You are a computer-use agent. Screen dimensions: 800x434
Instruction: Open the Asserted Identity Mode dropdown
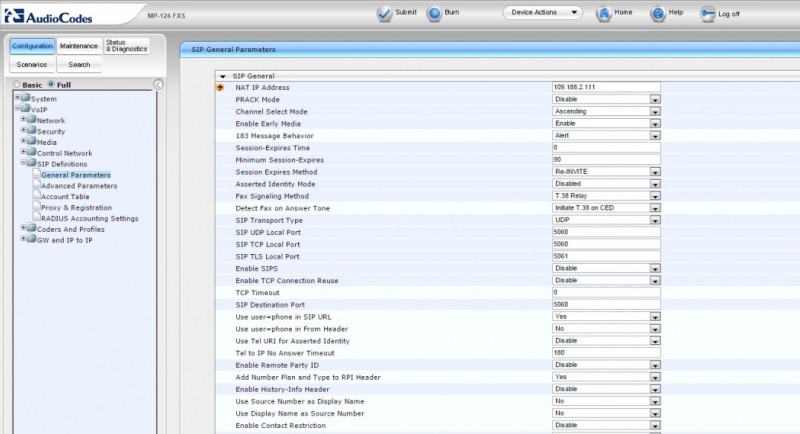pyautogui.click(x=606, y=184)
